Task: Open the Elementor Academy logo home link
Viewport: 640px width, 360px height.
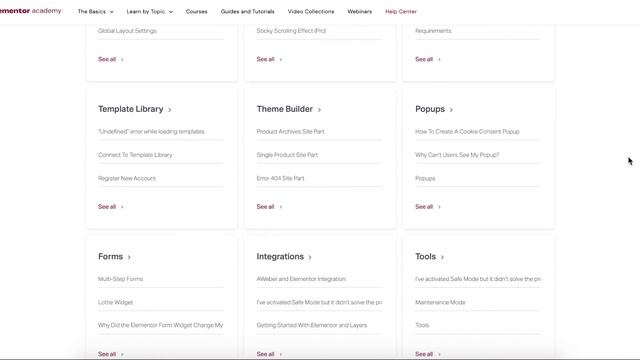Action: [30, 11]
